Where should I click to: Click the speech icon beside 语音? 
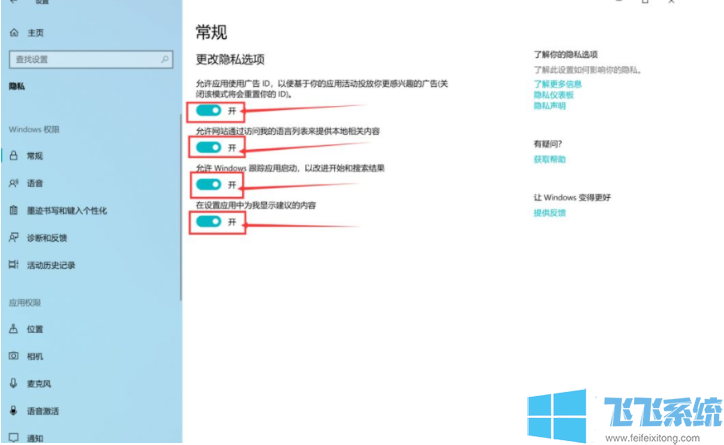click(x=14, y=183)
